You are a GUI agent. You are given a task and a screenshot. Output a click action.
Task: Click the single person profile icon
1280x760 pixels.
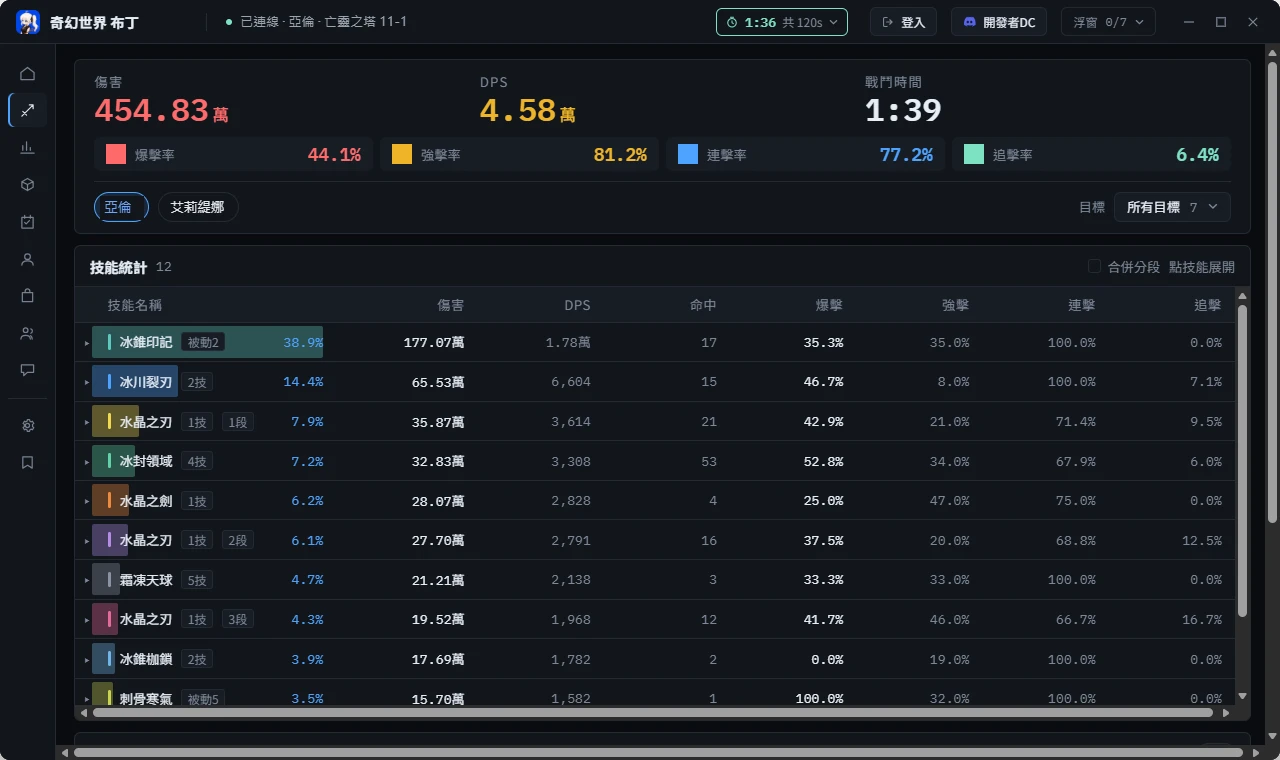coord(28,259)
